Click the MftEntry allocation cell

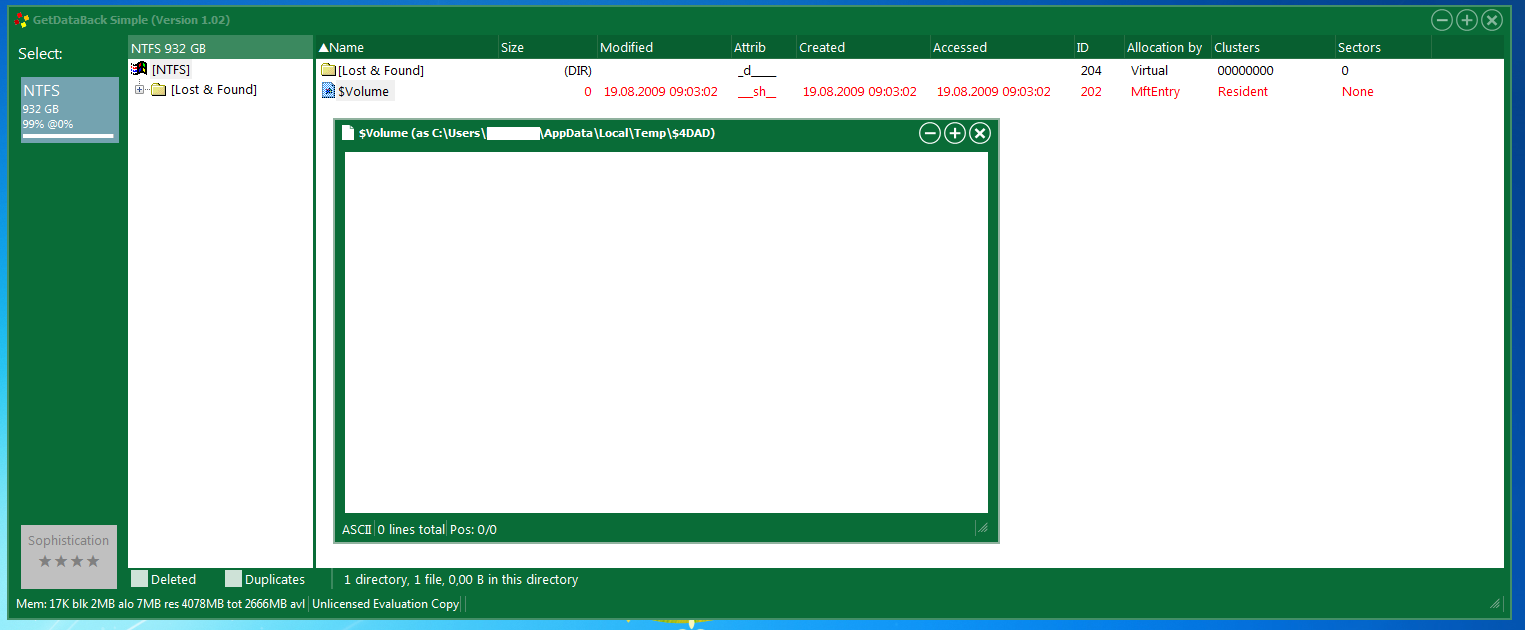coord(1155,91)
